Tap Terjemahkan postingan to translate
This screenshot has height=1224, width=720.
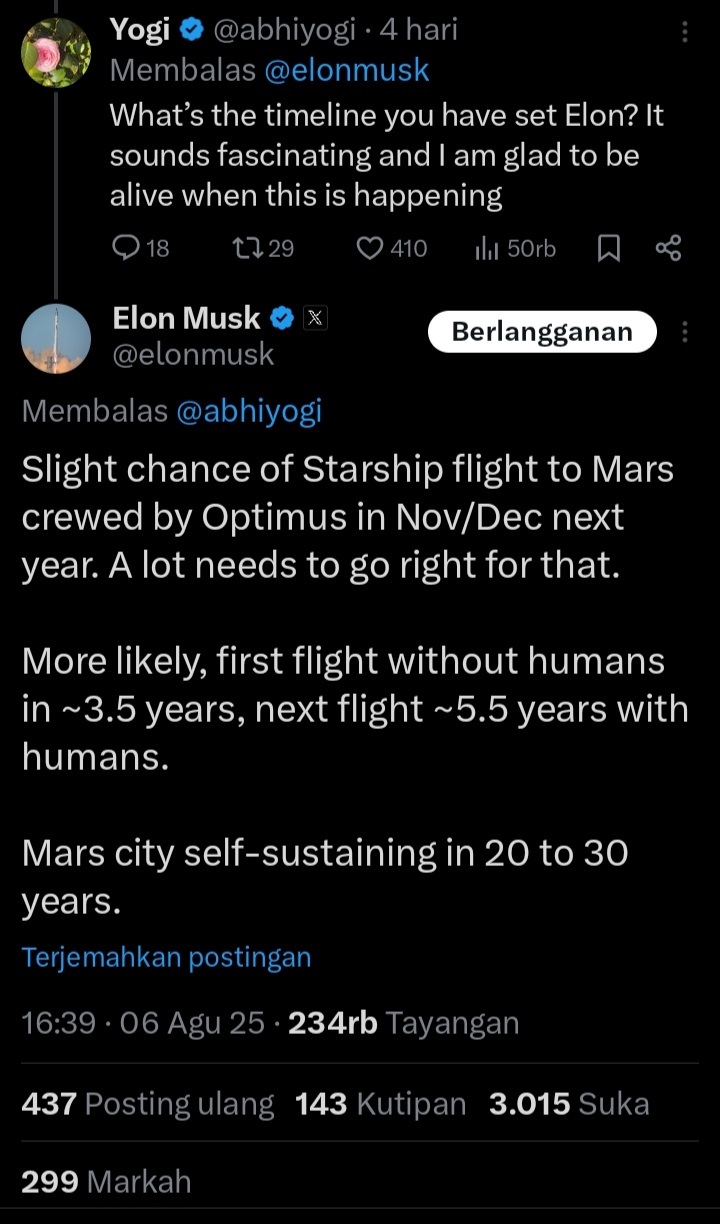coord(166,957)
